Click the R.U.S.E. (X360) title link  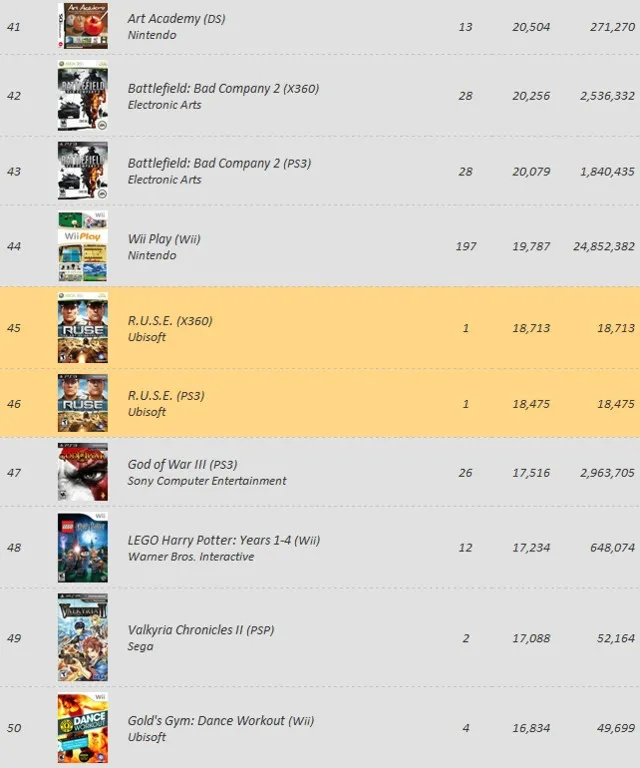[170, 321]
